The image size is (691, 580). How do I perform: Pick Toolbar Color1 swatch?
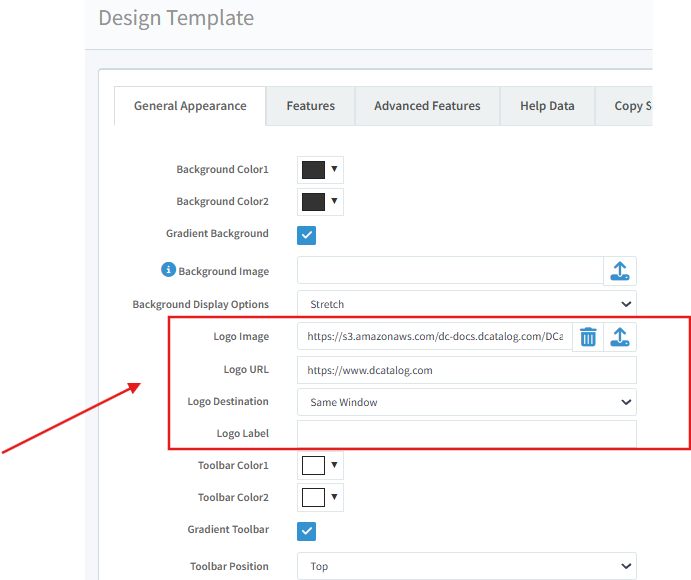point(320,465)
